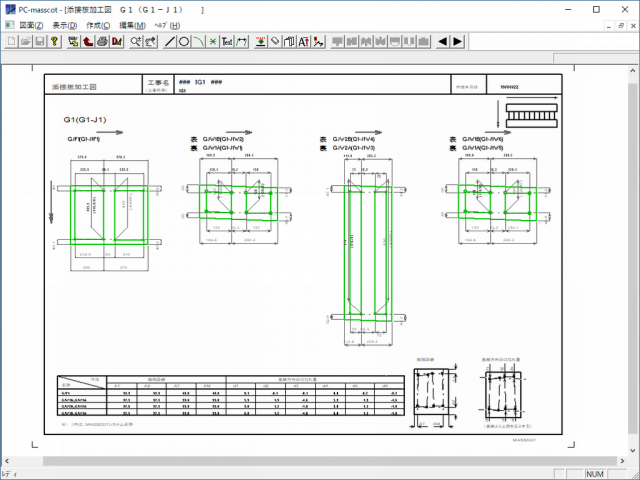Select the line drawing tool
This screenshot has width=640, height=480.
tap(169, 41)
